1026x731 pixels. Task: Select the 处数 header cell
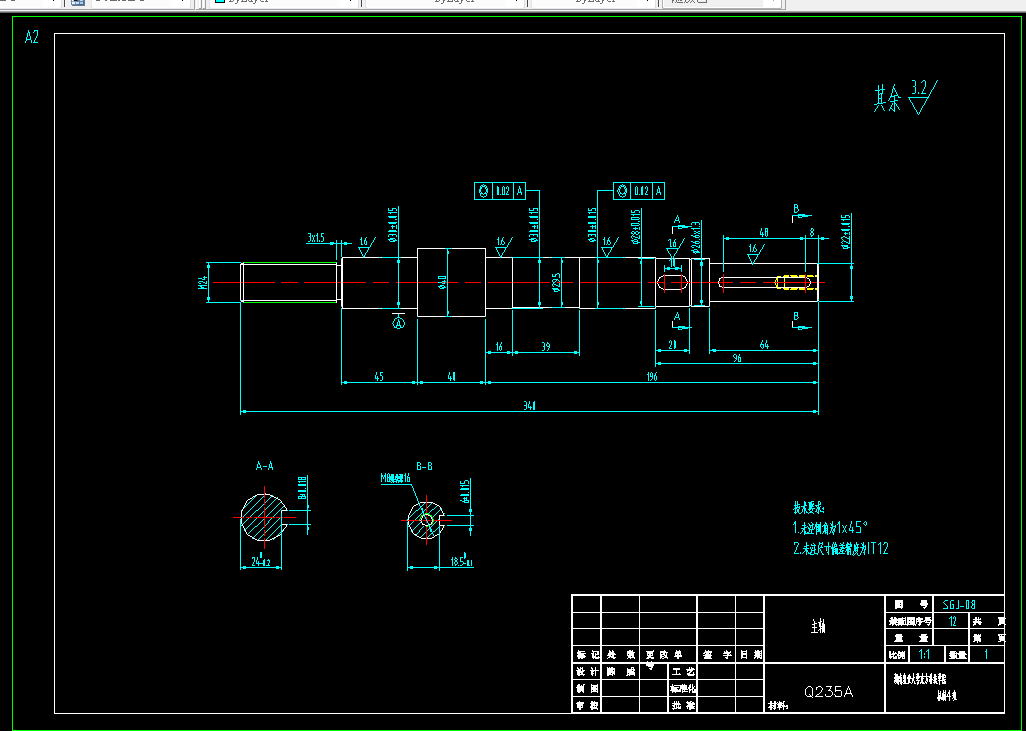coord(620,654)
